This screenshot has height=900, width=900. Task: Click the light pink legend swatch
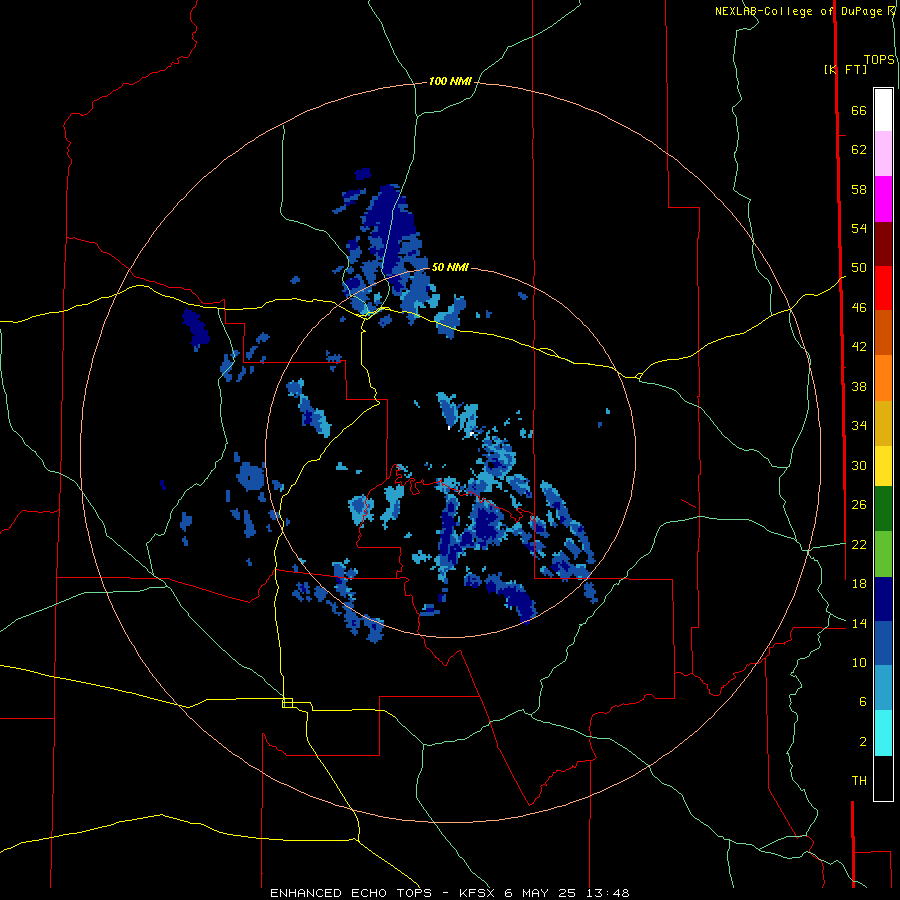(883, 154)
